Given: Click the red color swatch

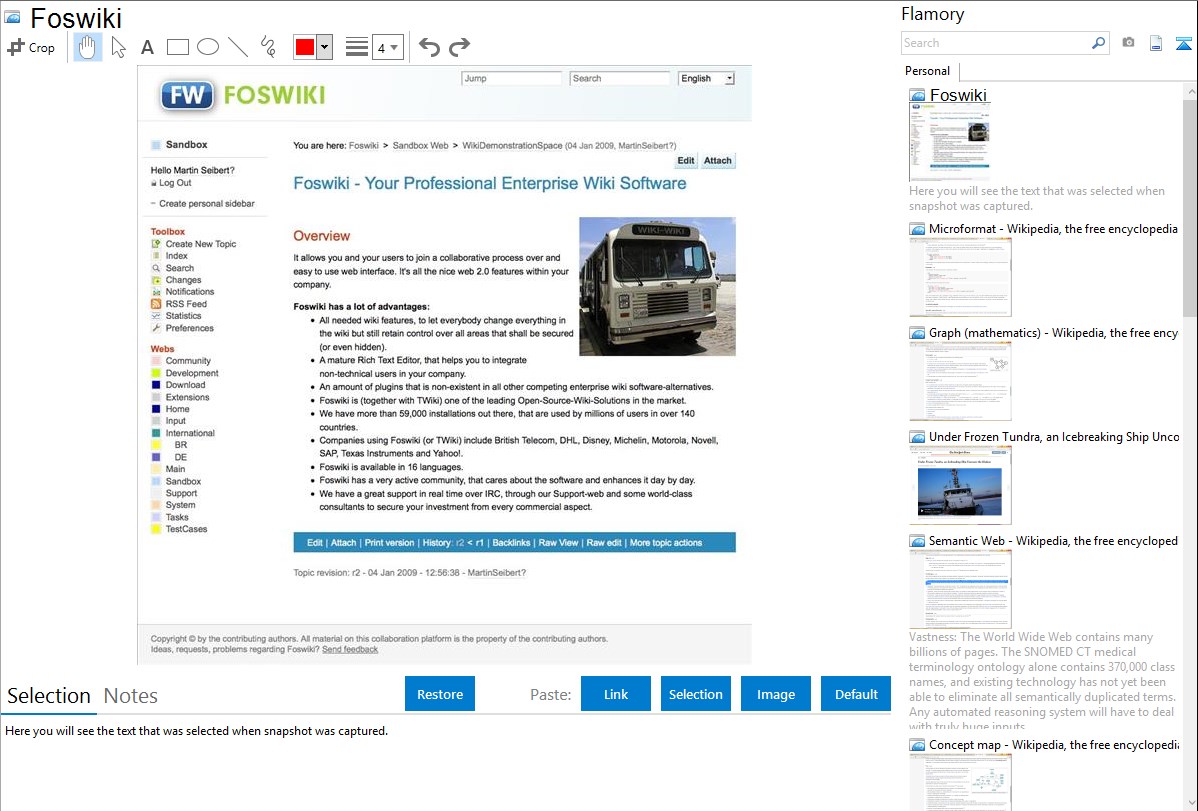Looking at the screenshot, I should point(305,47).
